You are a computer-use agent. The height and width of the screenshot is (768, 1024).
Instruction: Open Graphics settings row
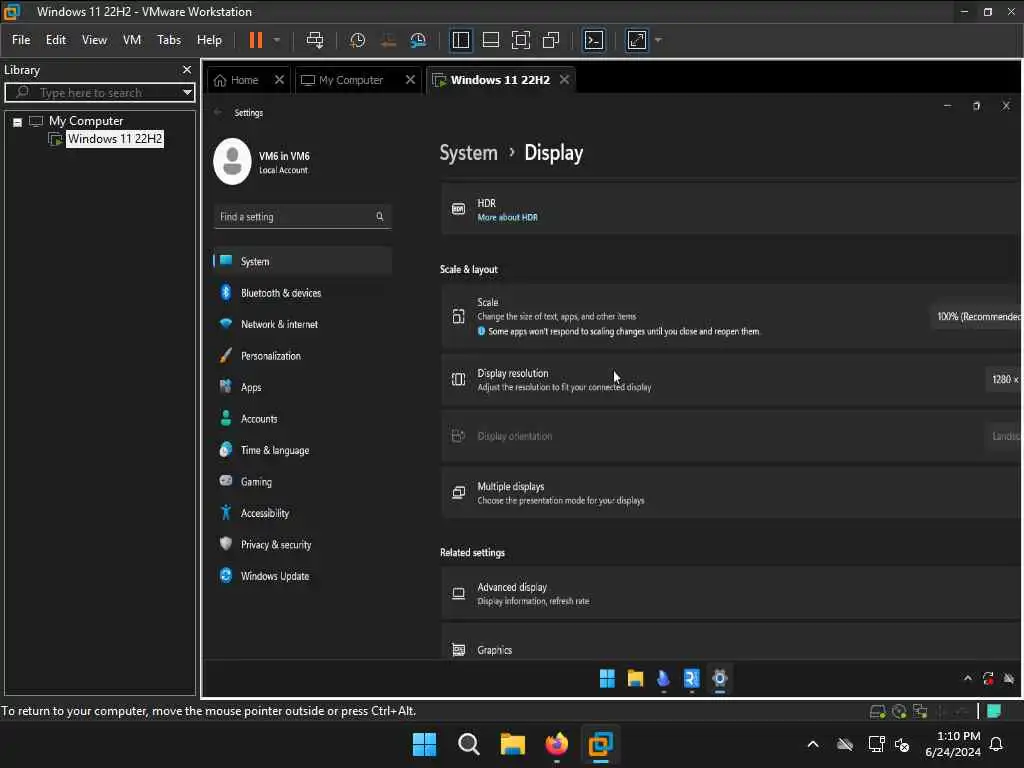731,643
